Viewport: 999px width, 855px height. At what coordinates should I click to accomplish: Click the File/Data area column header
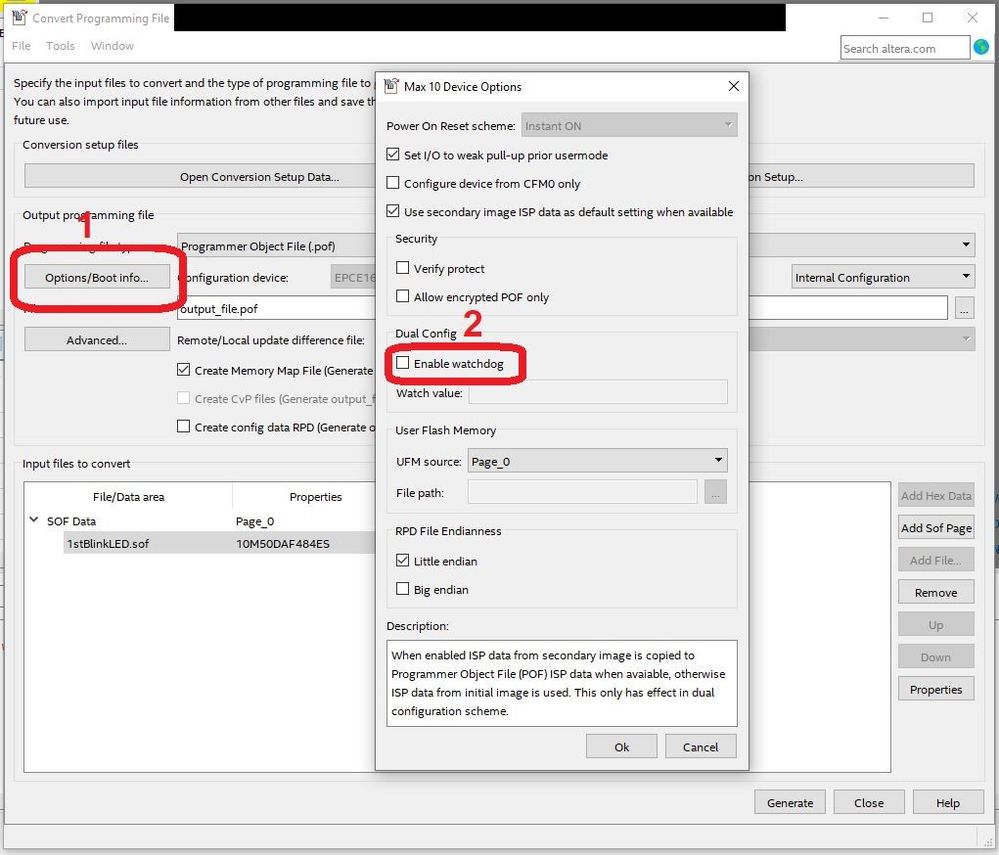click(x=128, y=496)
